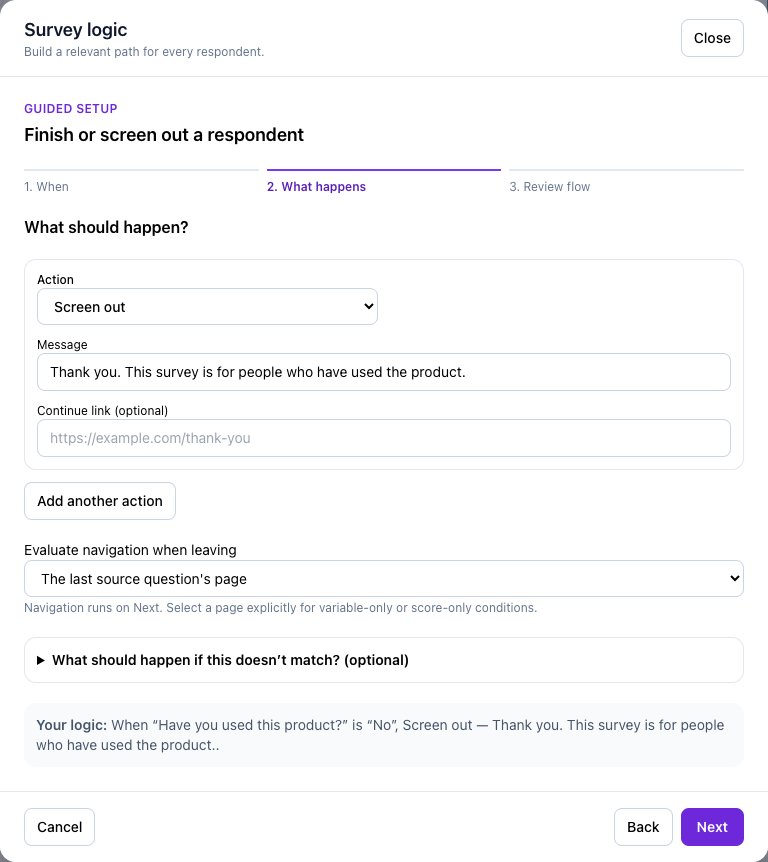Expand the disclosure triangle for doesn't match section
Image resolution: width=768 pixels, height=862 pixels.
pos(41,660)
